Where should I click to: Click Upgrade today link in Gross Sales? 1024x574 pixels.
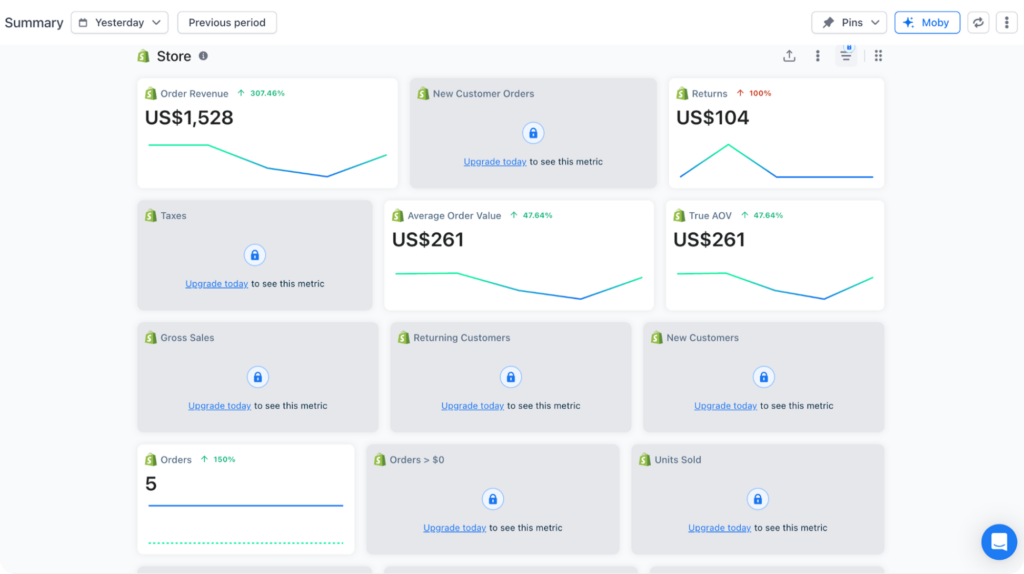[x=219, y=406]
